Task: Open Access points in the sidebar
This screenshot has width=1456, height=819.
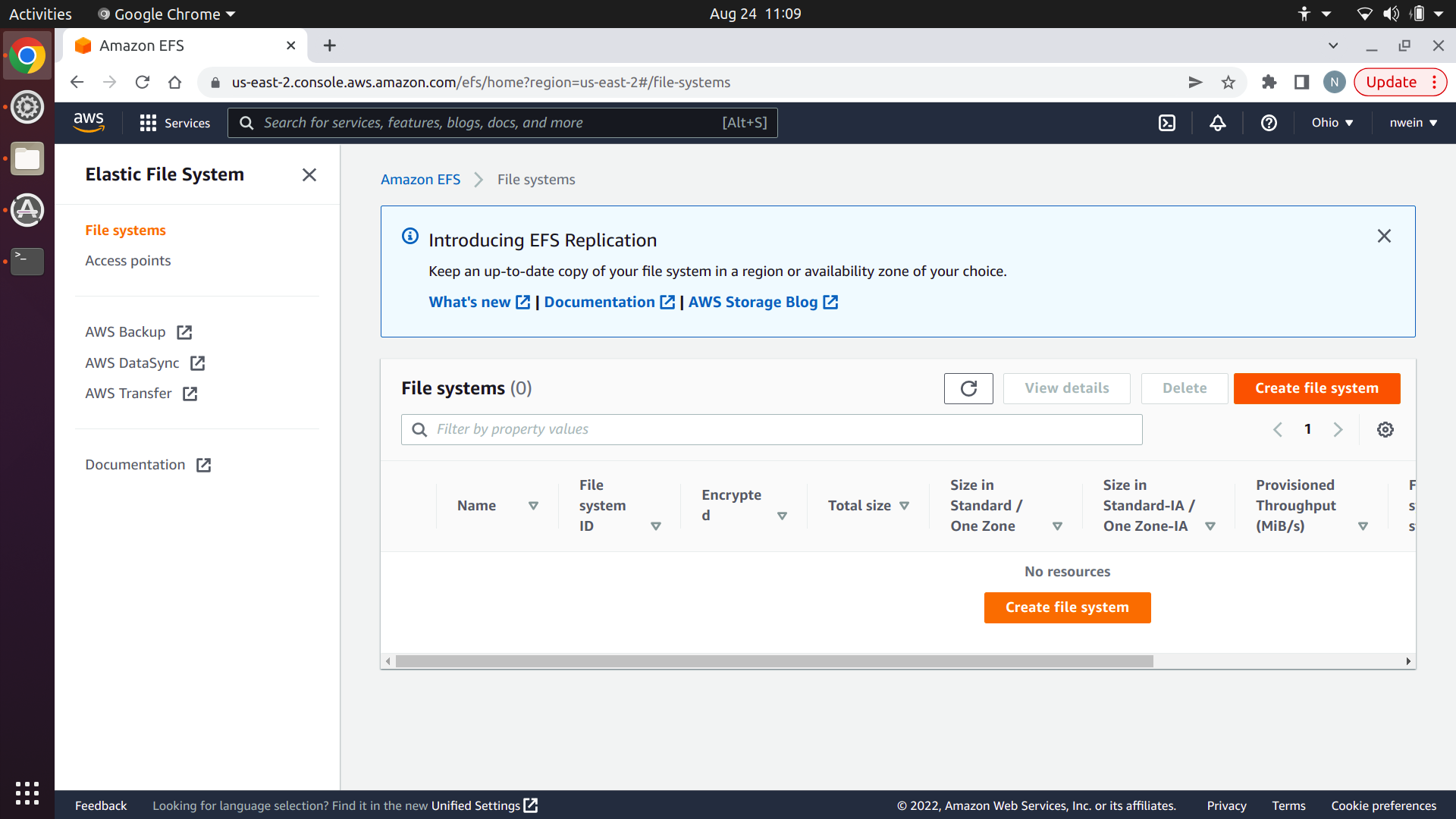Action: [127, 261]
